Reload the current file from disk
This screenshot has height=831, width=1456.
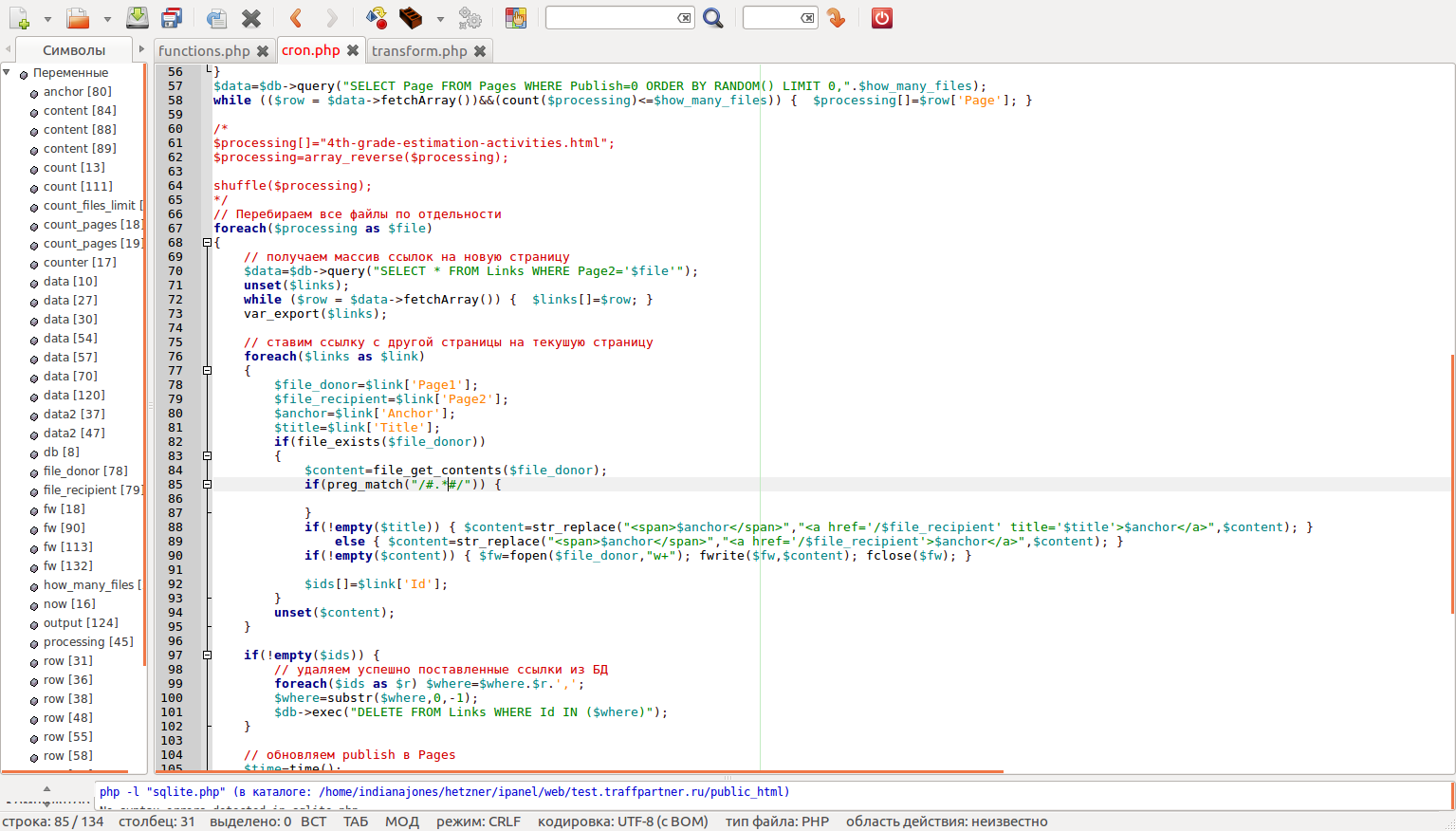click(216, 18)
